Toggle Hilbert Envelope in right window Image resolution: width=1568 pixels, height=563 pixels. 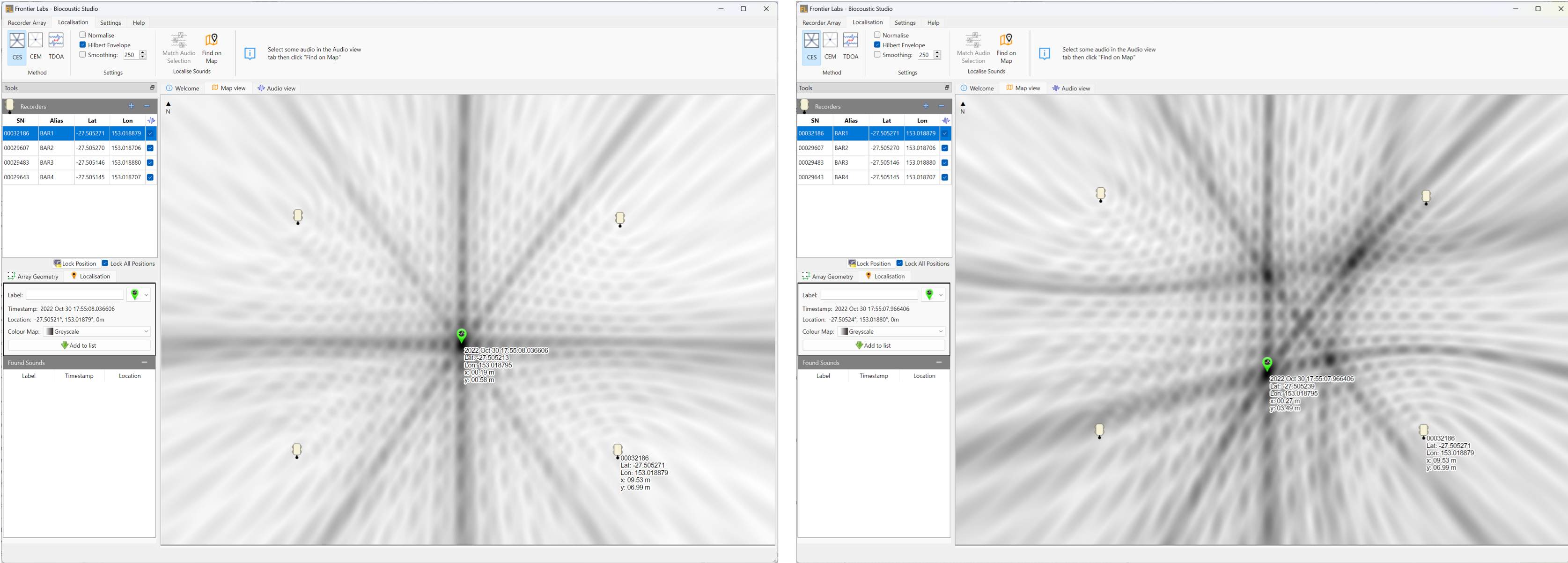click(877, 44)
